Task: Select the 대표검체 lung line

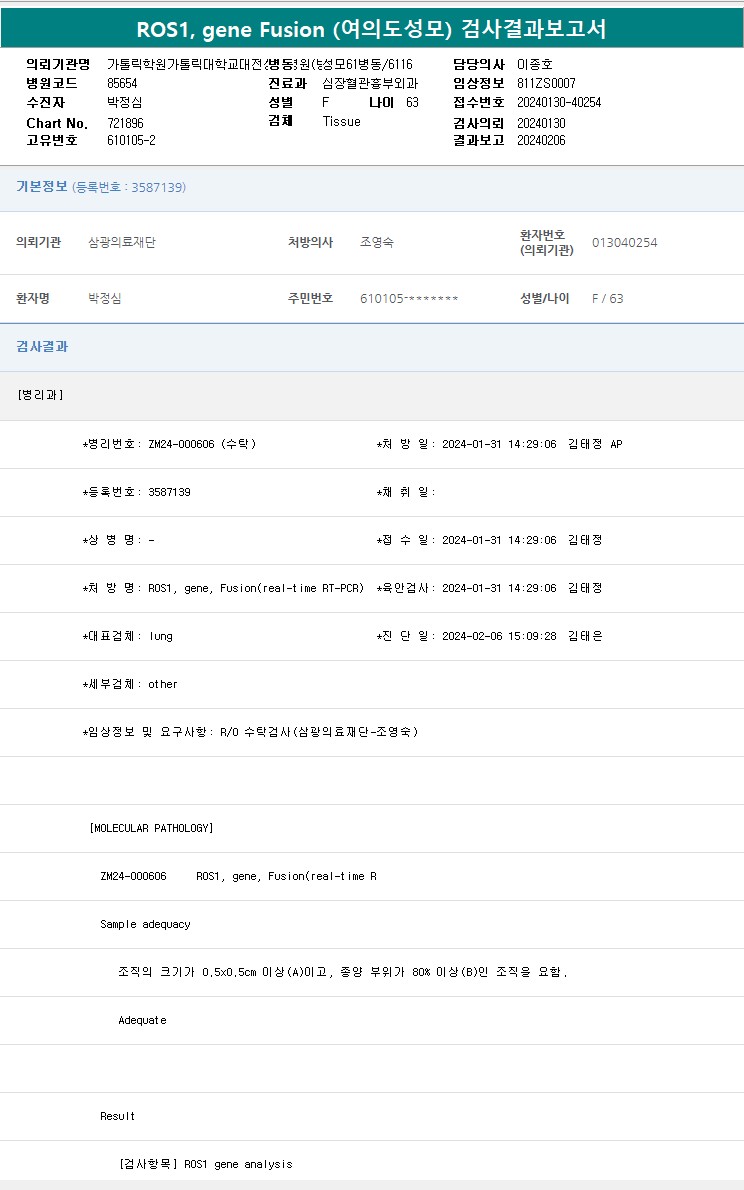Action: point(127,636)
